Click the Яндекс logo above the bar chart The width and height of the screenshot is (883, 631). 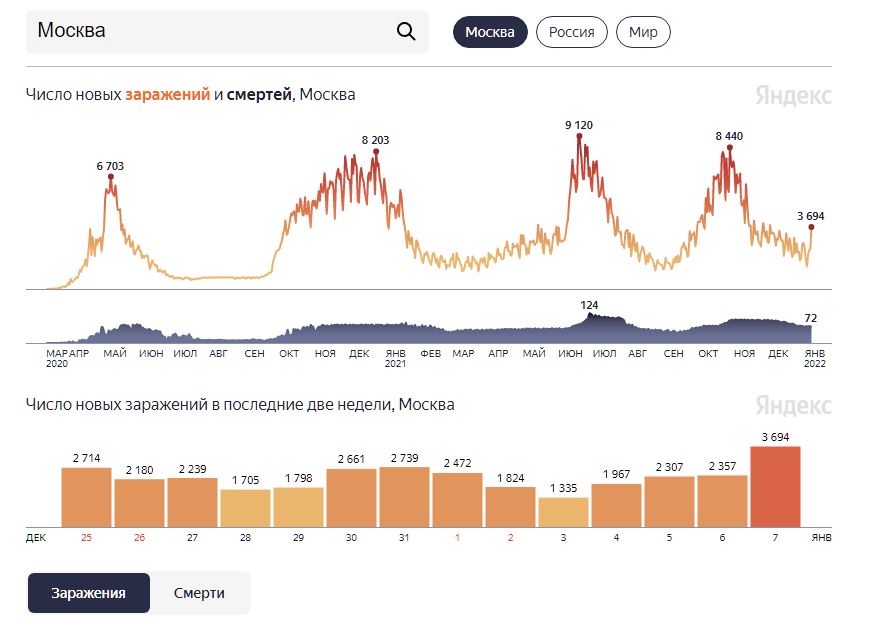793,405
